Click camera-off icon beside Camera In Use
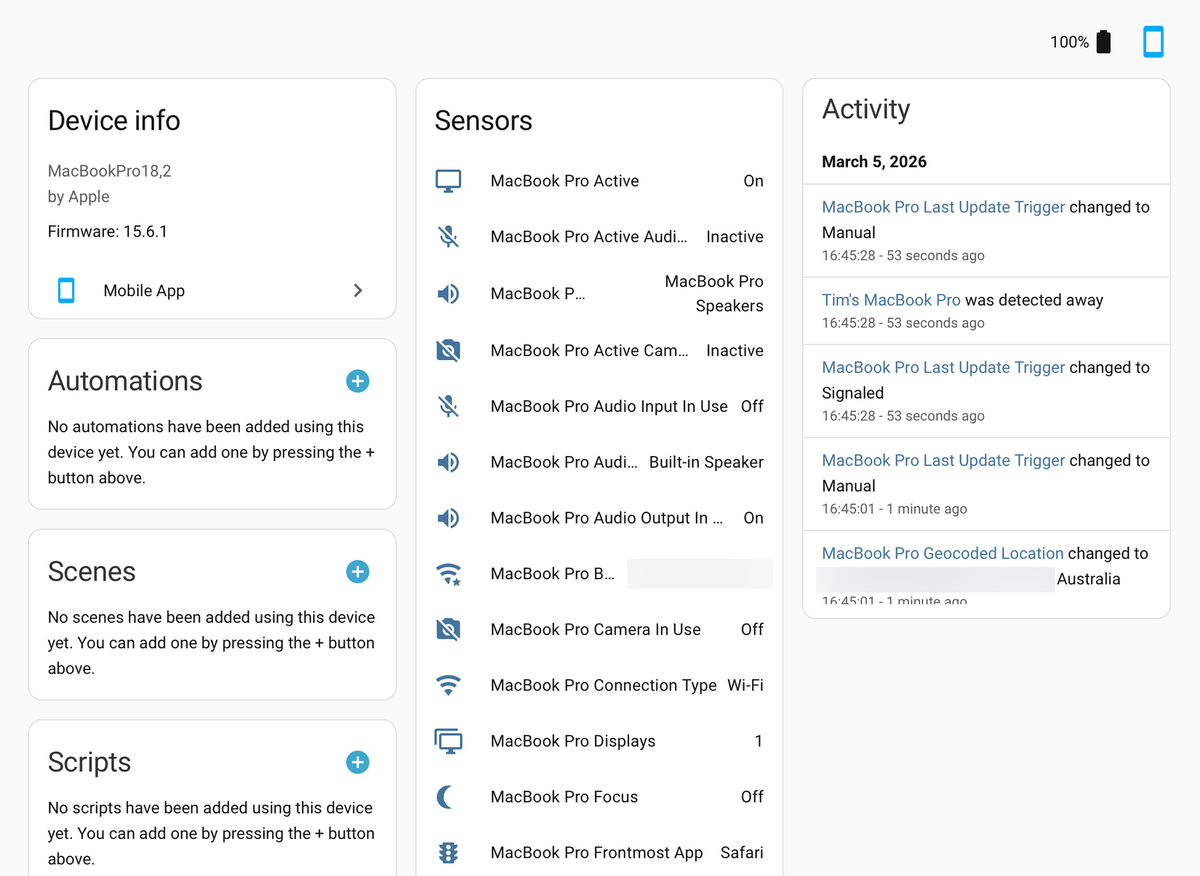 [x=448, y=629]
